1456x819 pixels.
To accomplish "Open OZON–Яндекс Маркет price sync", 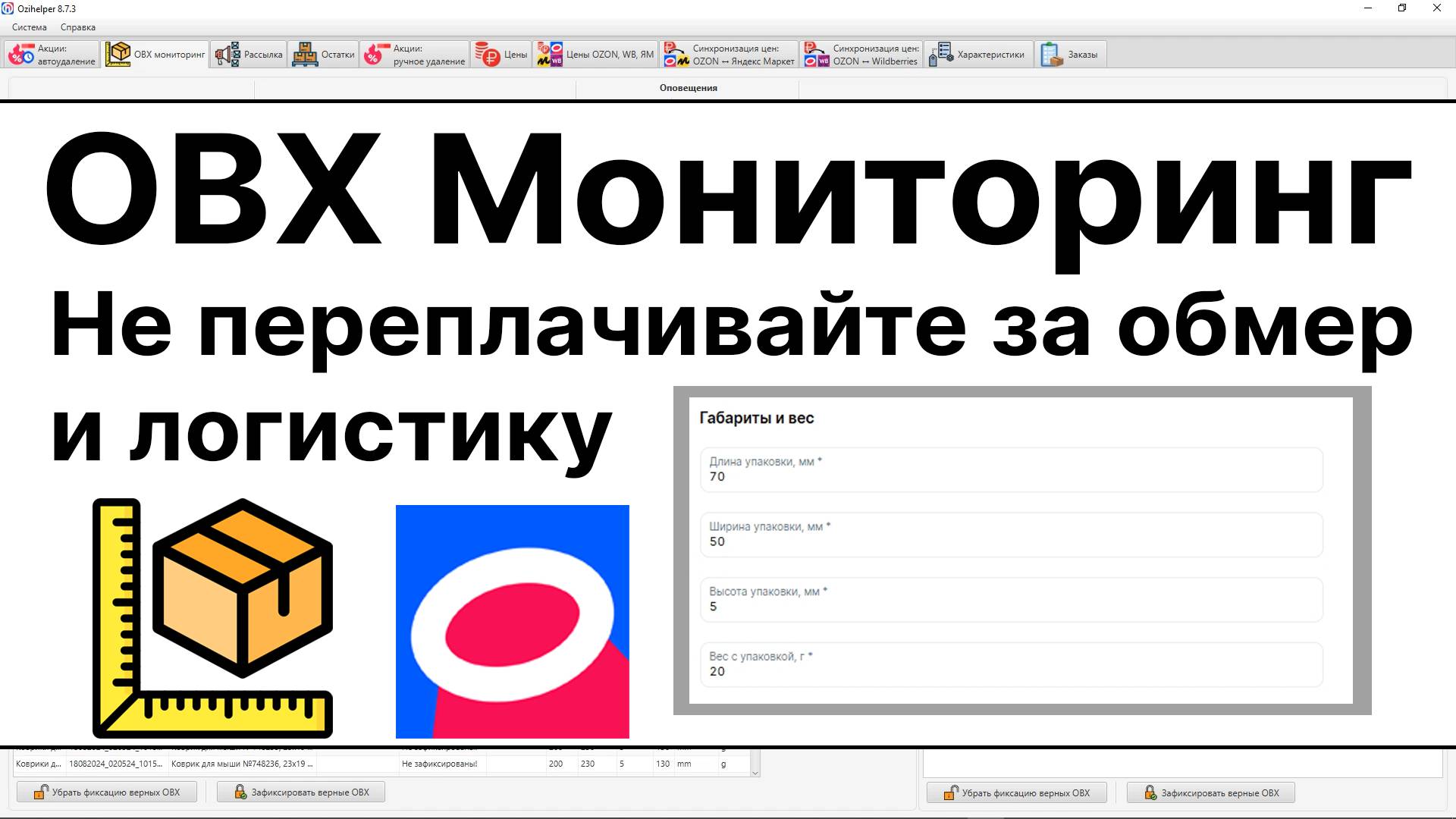I will [730, 55].
